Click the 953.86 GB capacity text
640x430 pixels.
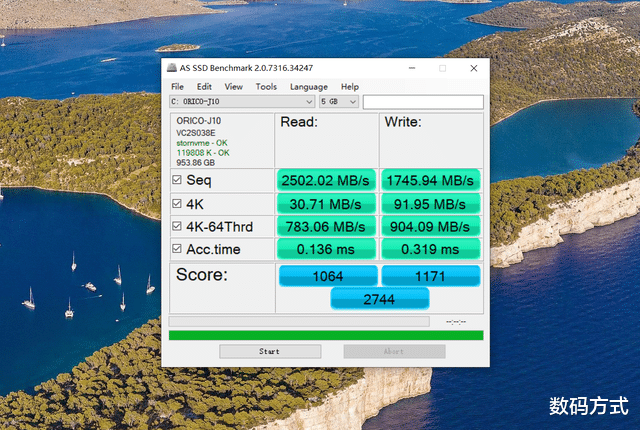pyautogui.click(x=196, y=162)
